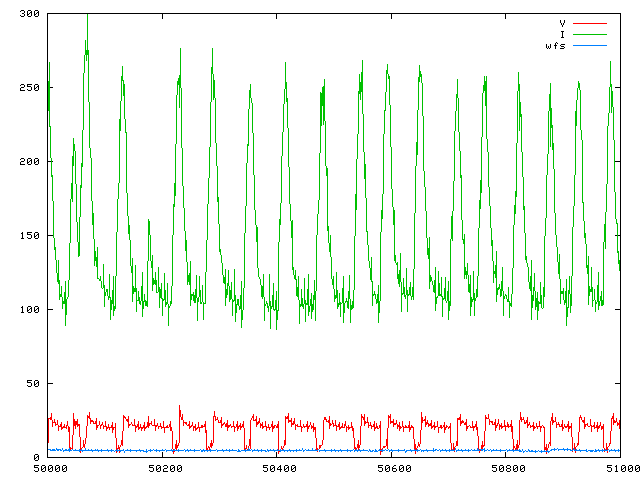Screen dimensions: 640x480
Task: Click the 150 y-axis tick label
Action: 28,236
